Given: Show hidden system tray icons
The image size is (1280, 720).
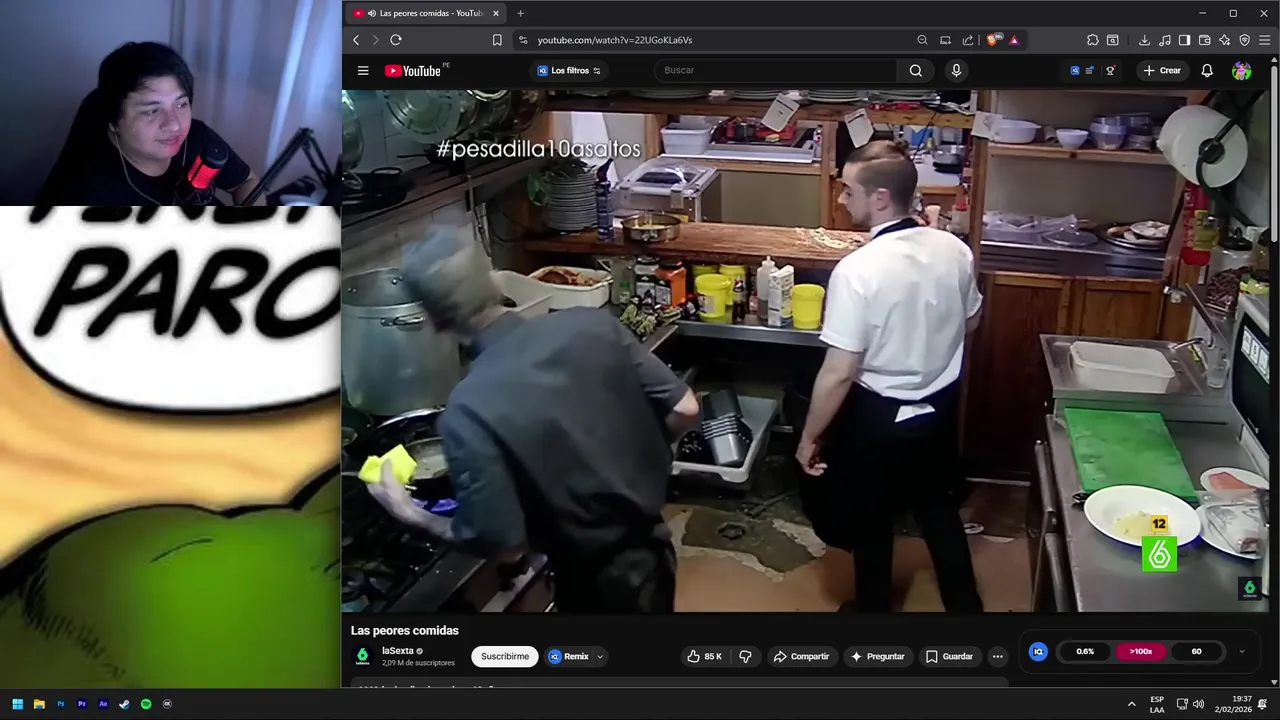Looking at the screenshot, I should pyautogui.click(x=1132, y=704).
